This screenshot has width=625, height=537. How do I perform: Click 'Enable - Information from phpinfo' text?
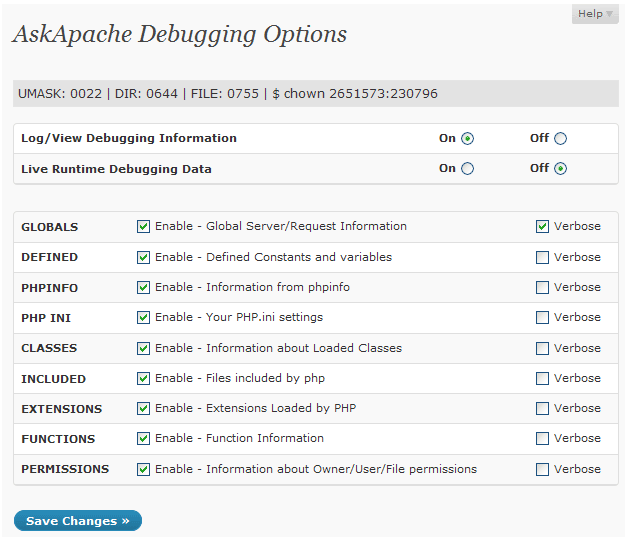click(x=252, y=287)
